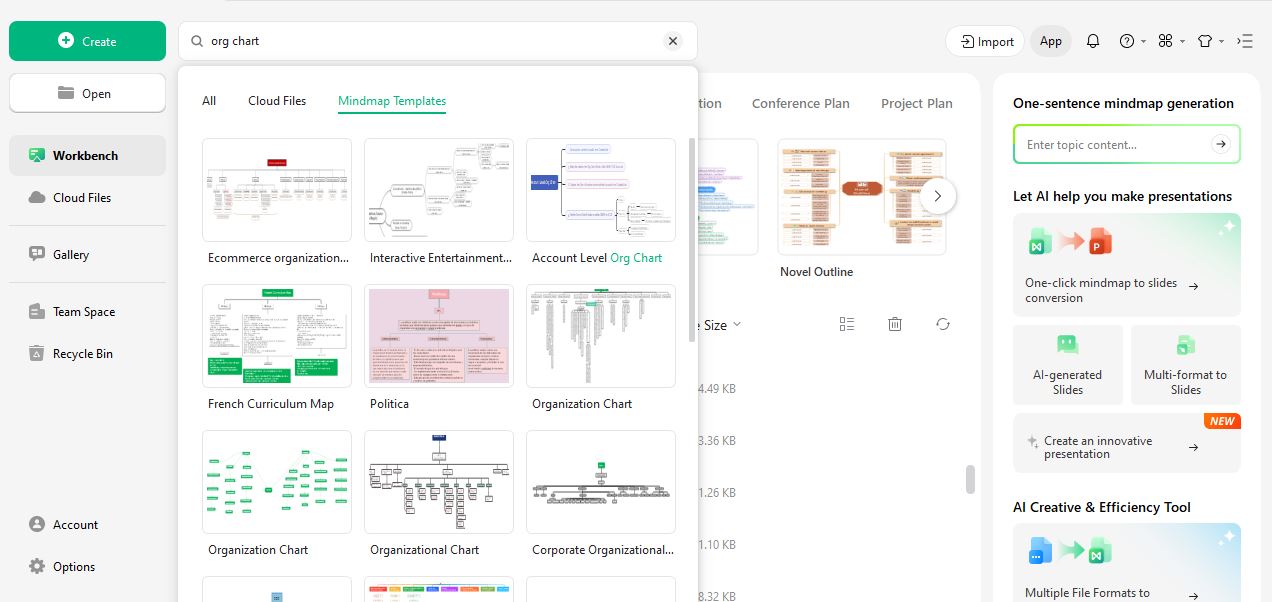Switch to the Cloud Files search tab
1272x602 pixels.
(x=277, y=101)
